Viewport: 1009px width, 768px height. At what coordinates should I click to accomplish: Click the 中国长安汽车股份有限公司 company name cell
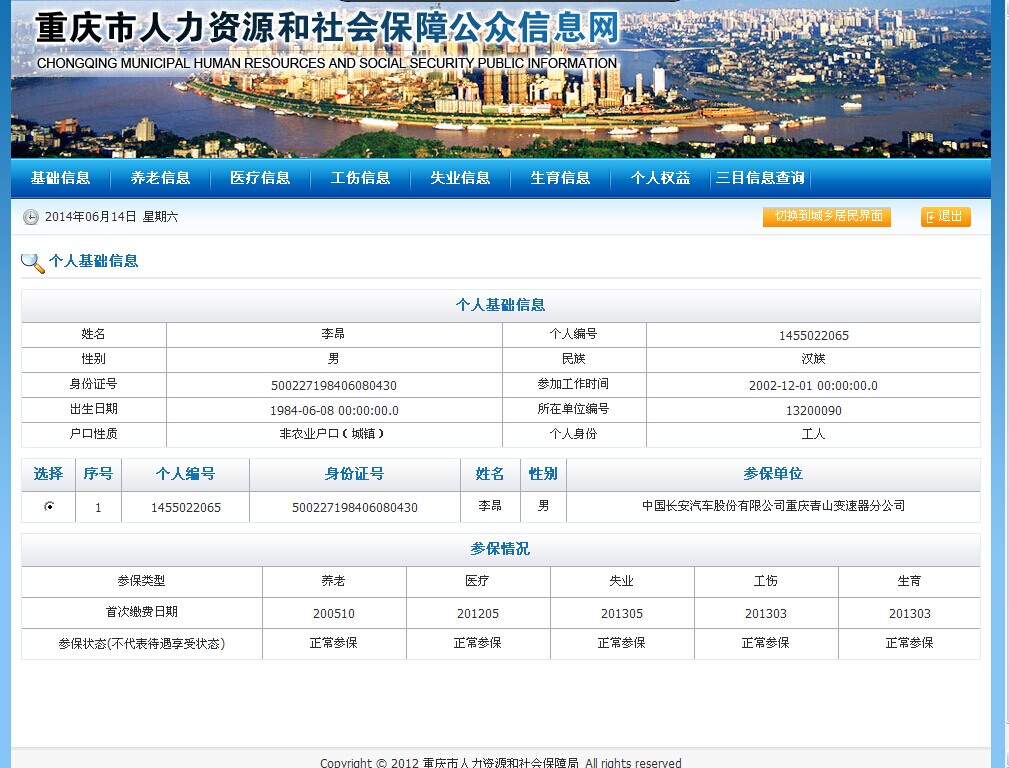pos(772,506)
